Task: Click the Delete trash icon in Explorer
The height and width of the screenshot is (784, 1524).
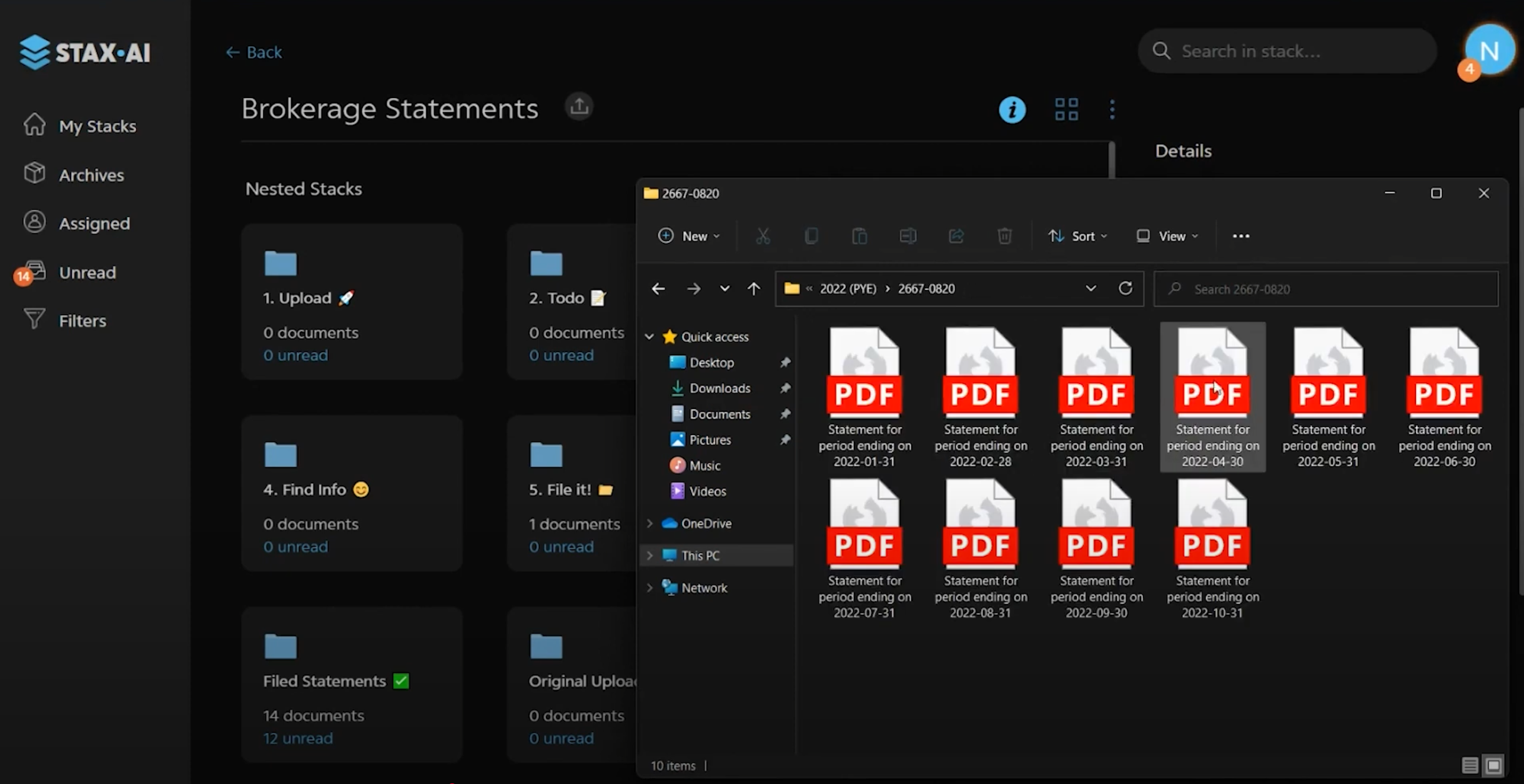Action: point(1004,236)
